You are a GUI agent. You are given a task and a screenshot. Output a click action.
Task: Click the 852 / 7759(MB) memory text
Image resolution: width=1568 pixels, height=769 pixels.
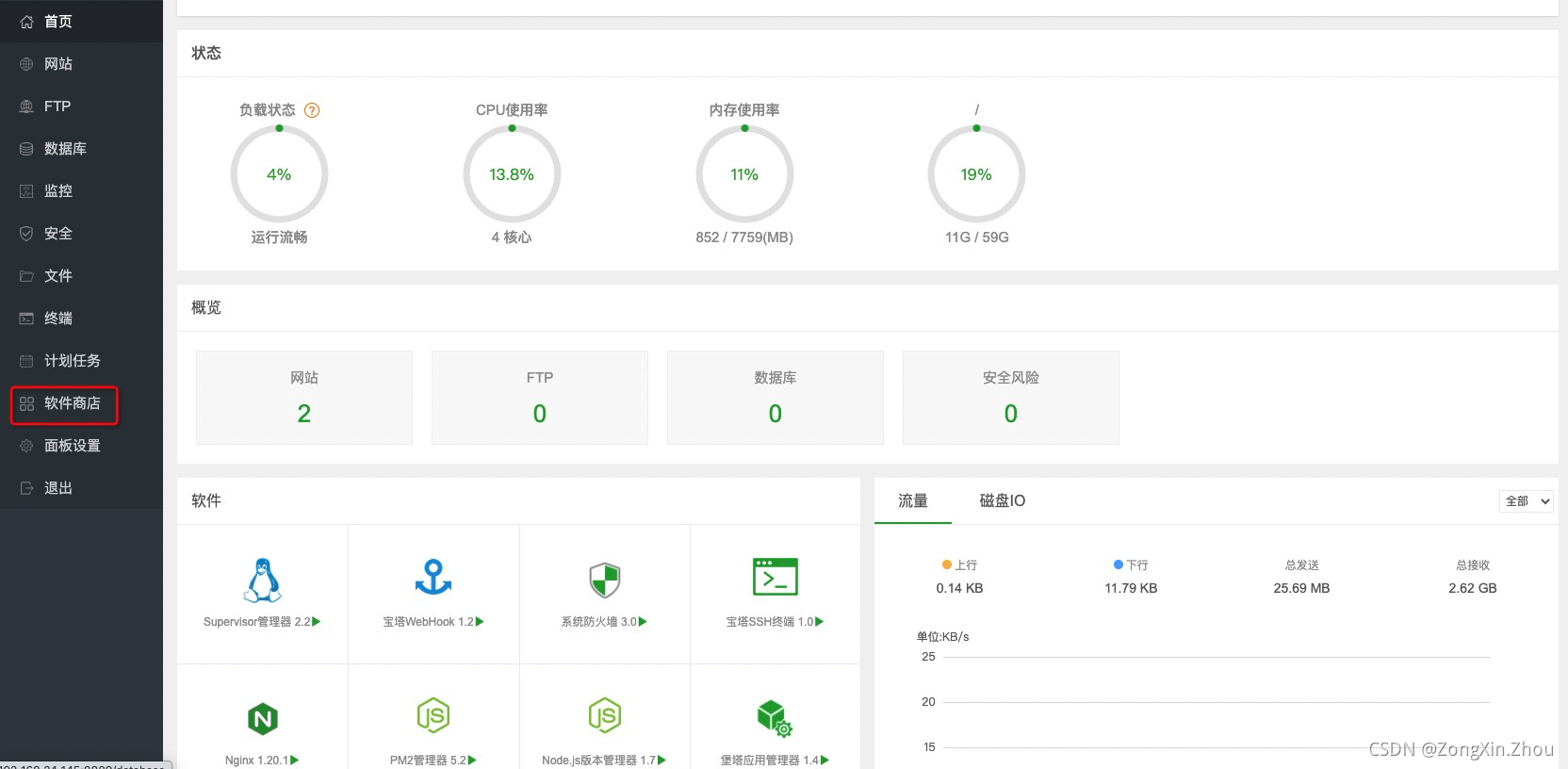tap(744, 237)
